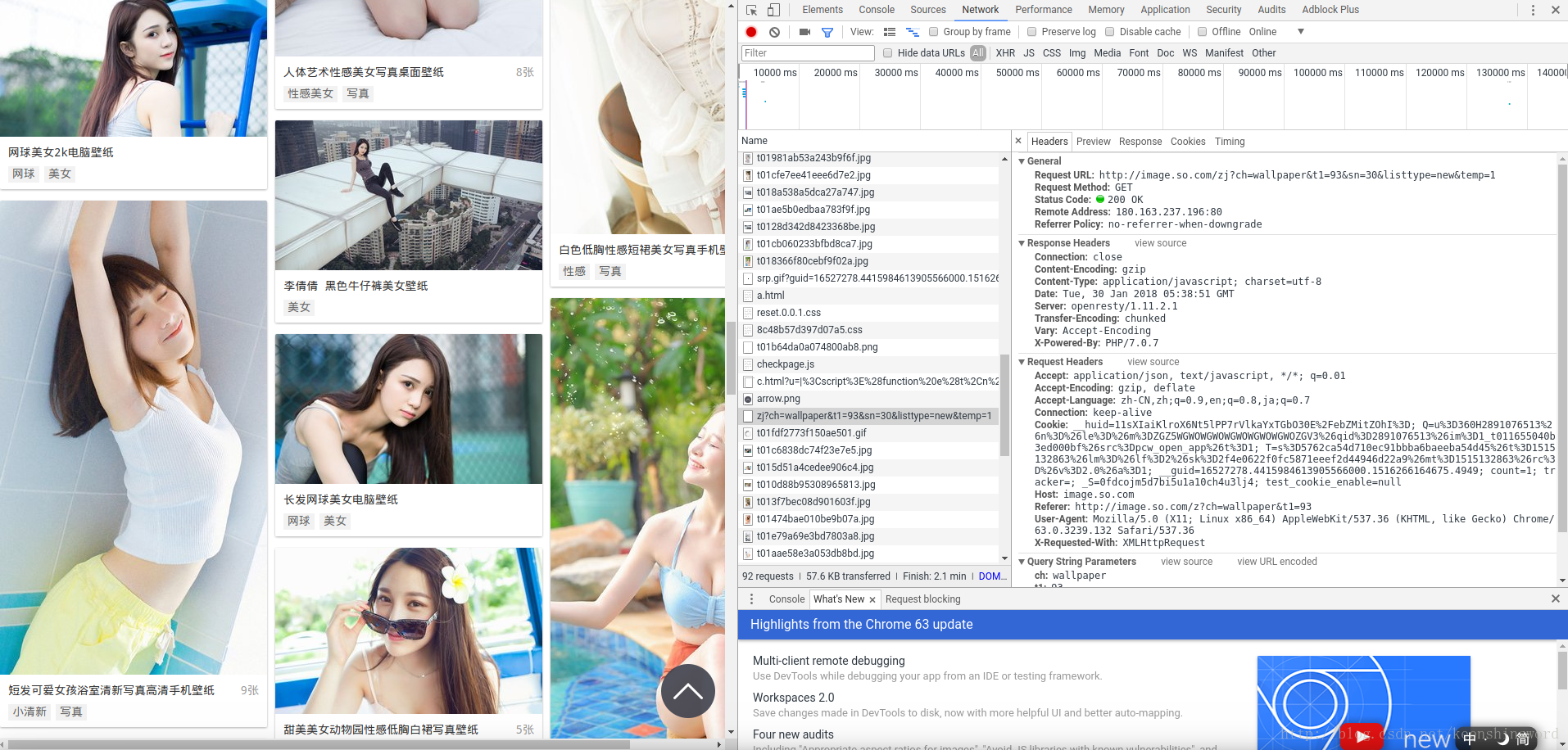Click the Name column header in request list
Image resolution: width=1568 pixels, height=750 pixels.
(x=873, y=141)
